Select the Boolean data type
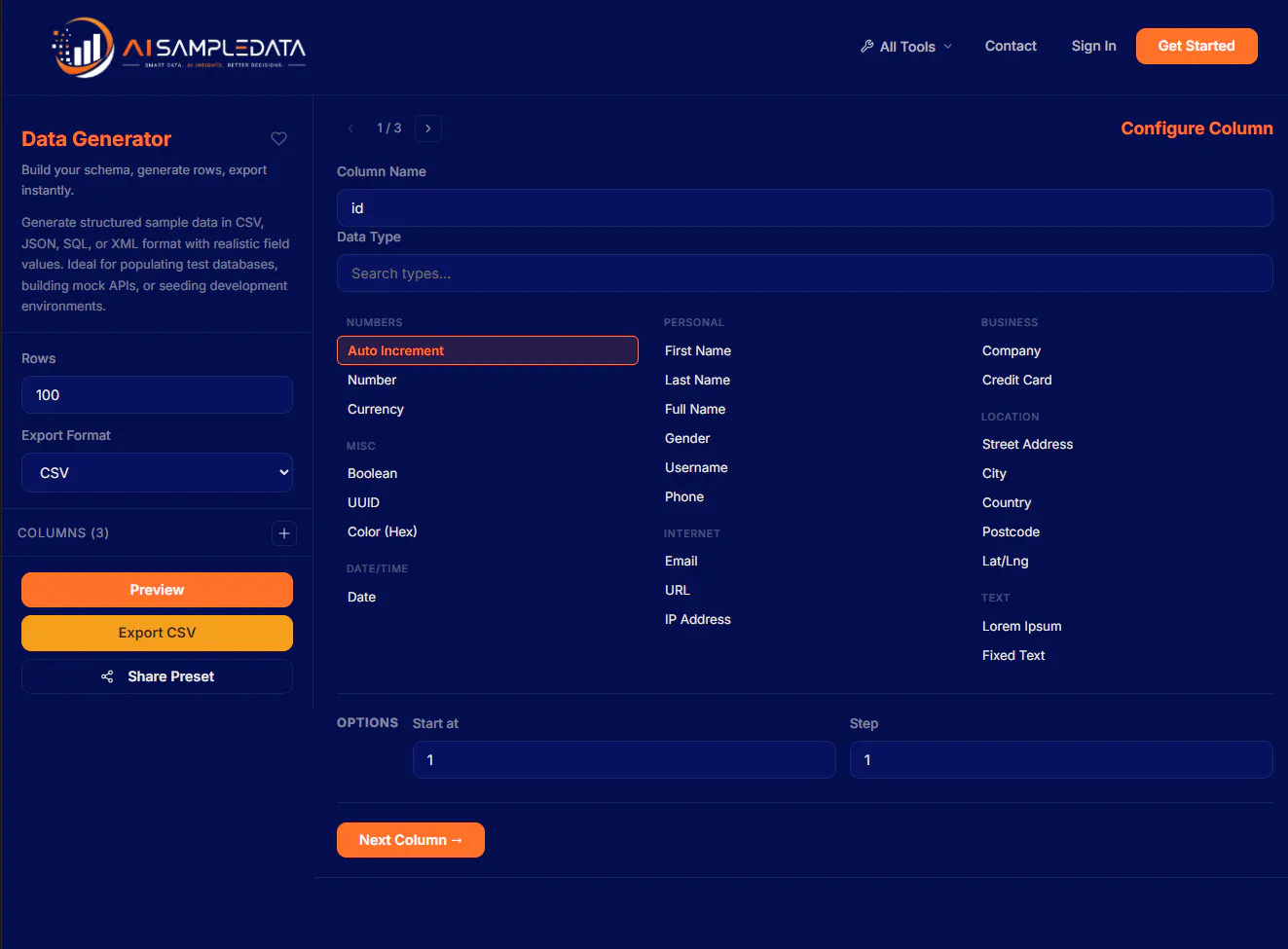The height and width of the screenshot is (949, 1288). (x=372, y=474)
